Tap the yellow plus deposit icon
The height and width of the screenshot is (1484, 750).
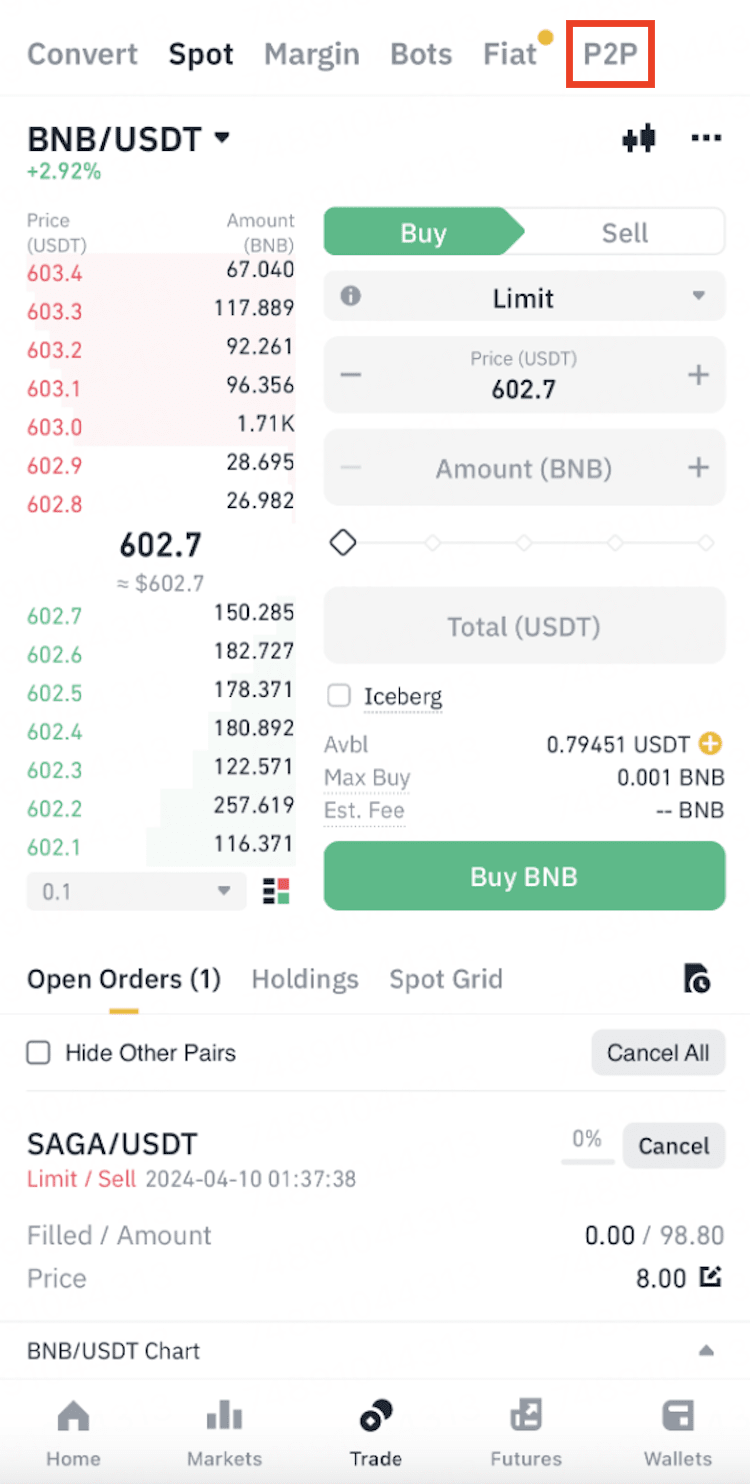click(x=710, y=744)
